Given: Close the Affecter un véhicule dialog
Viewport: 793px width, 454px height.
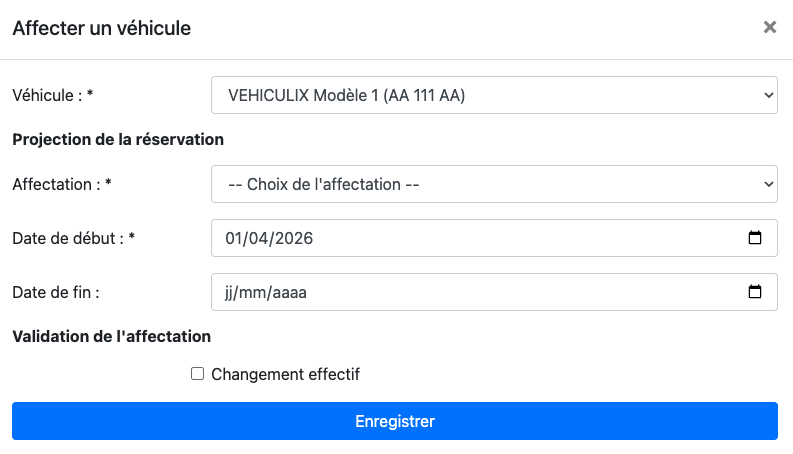Looking at the screenshot, I should (x=770, y=28).
